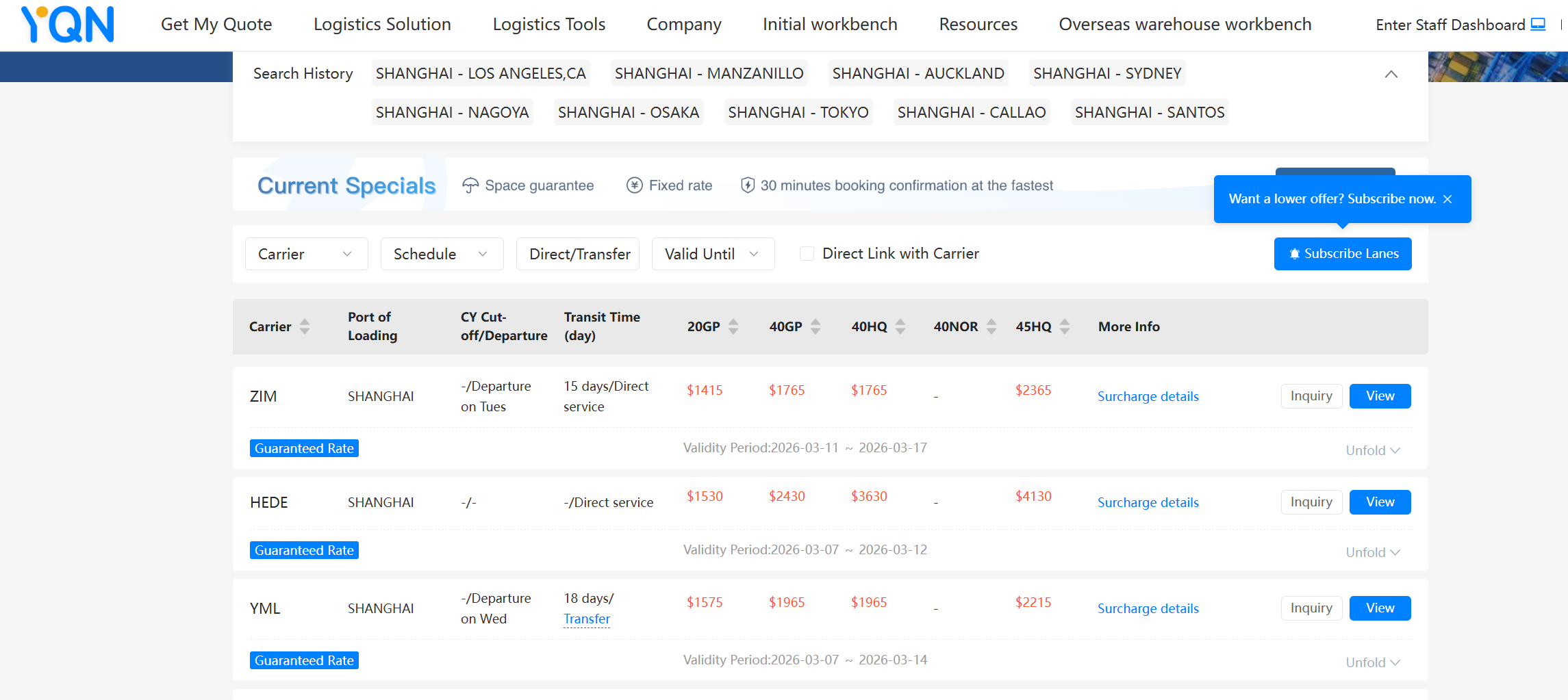The height and width of the screenshot is (700, 1568).
Task: Unfold the ZIM rate details
Action: point(1373,450)
